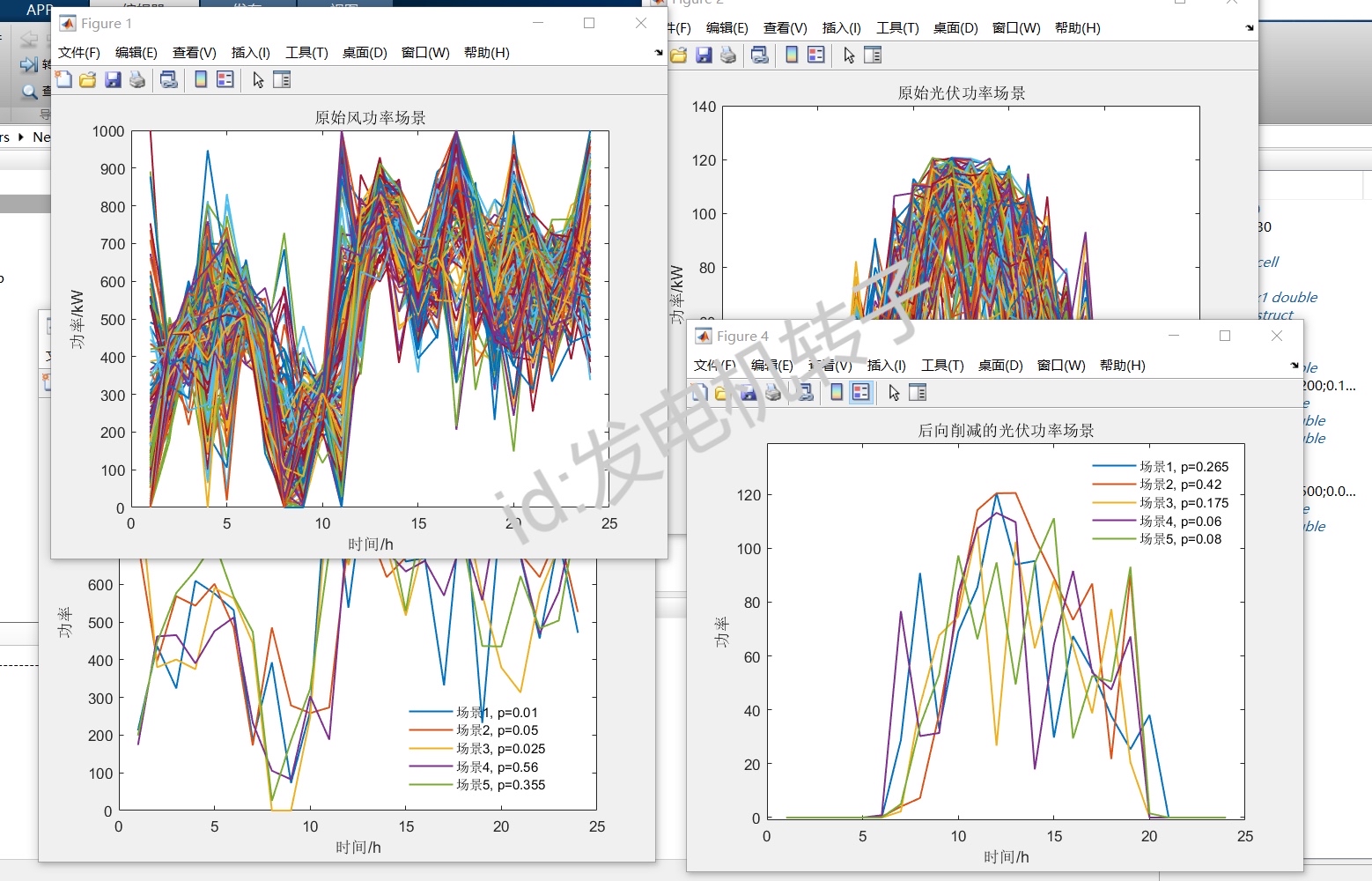Click Link Plot icon in Figure 4 toolbar
Viewport: 1372px width, 881px height.
coord(805,393)
